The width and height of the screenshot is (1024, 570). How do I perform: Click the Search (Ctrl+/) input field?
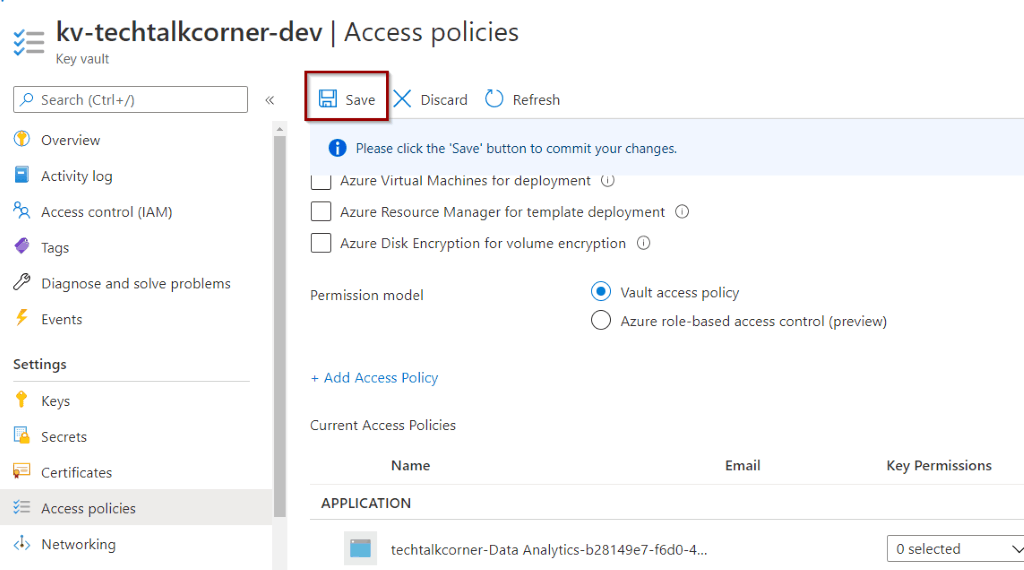click(x=131, y=99)
